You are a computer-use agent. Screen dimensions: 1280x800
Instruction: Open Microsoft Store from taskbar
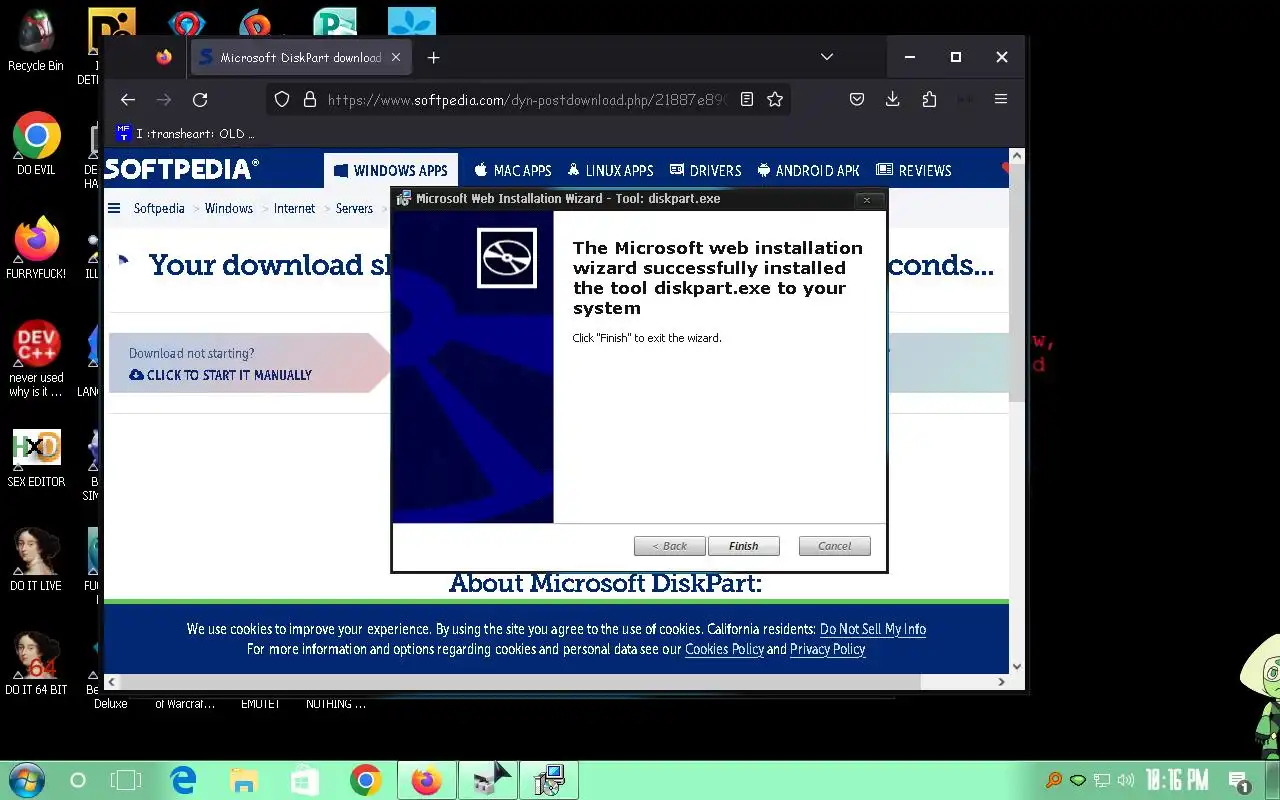(305, 780)
